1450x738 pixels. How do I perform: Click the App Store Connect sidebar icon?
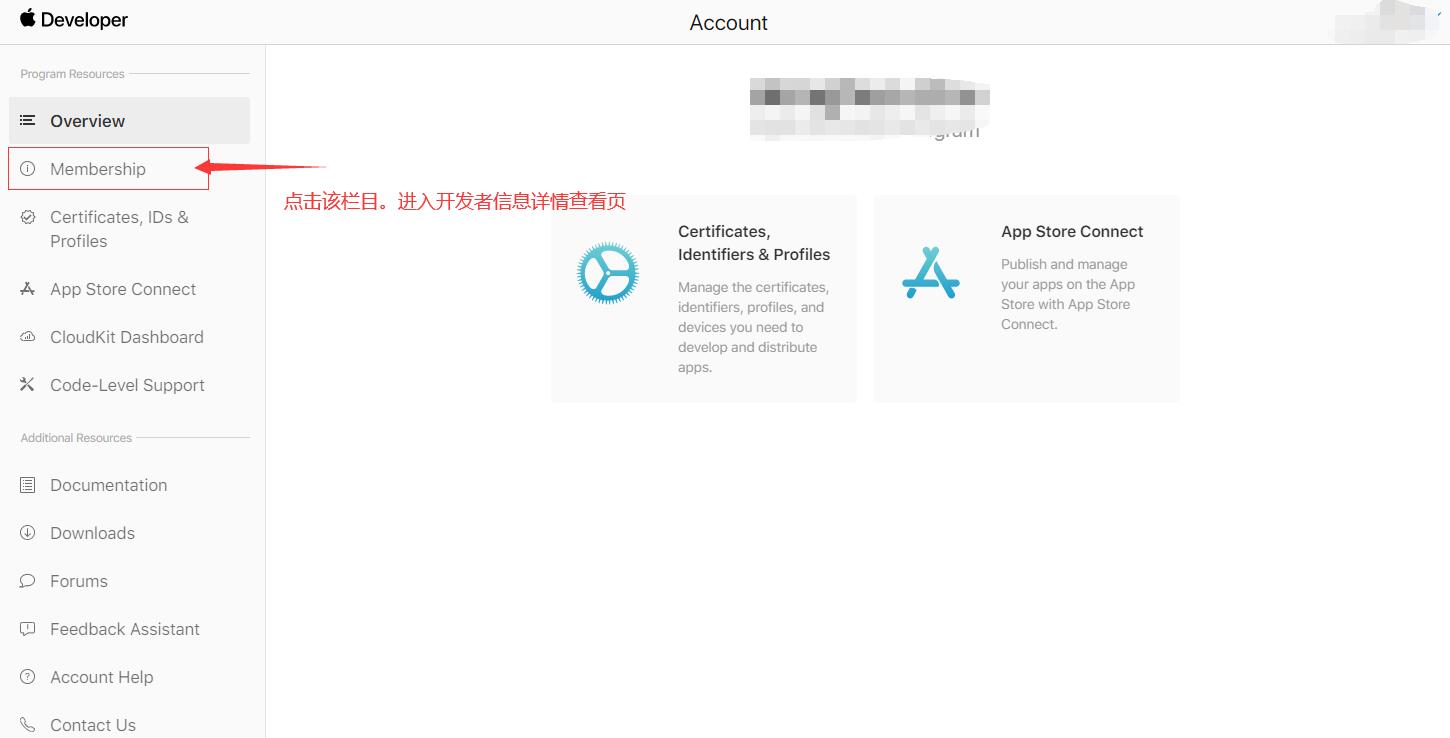[x=28, y=289]
